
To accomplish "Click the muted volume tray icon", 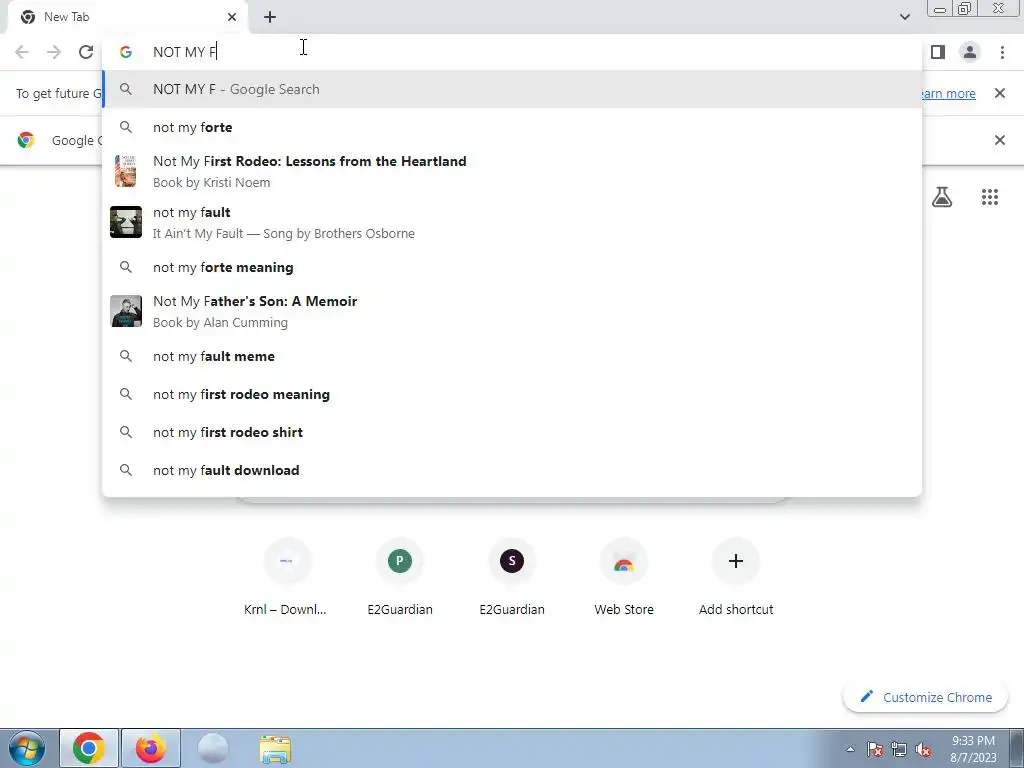I will pos(923,750).
